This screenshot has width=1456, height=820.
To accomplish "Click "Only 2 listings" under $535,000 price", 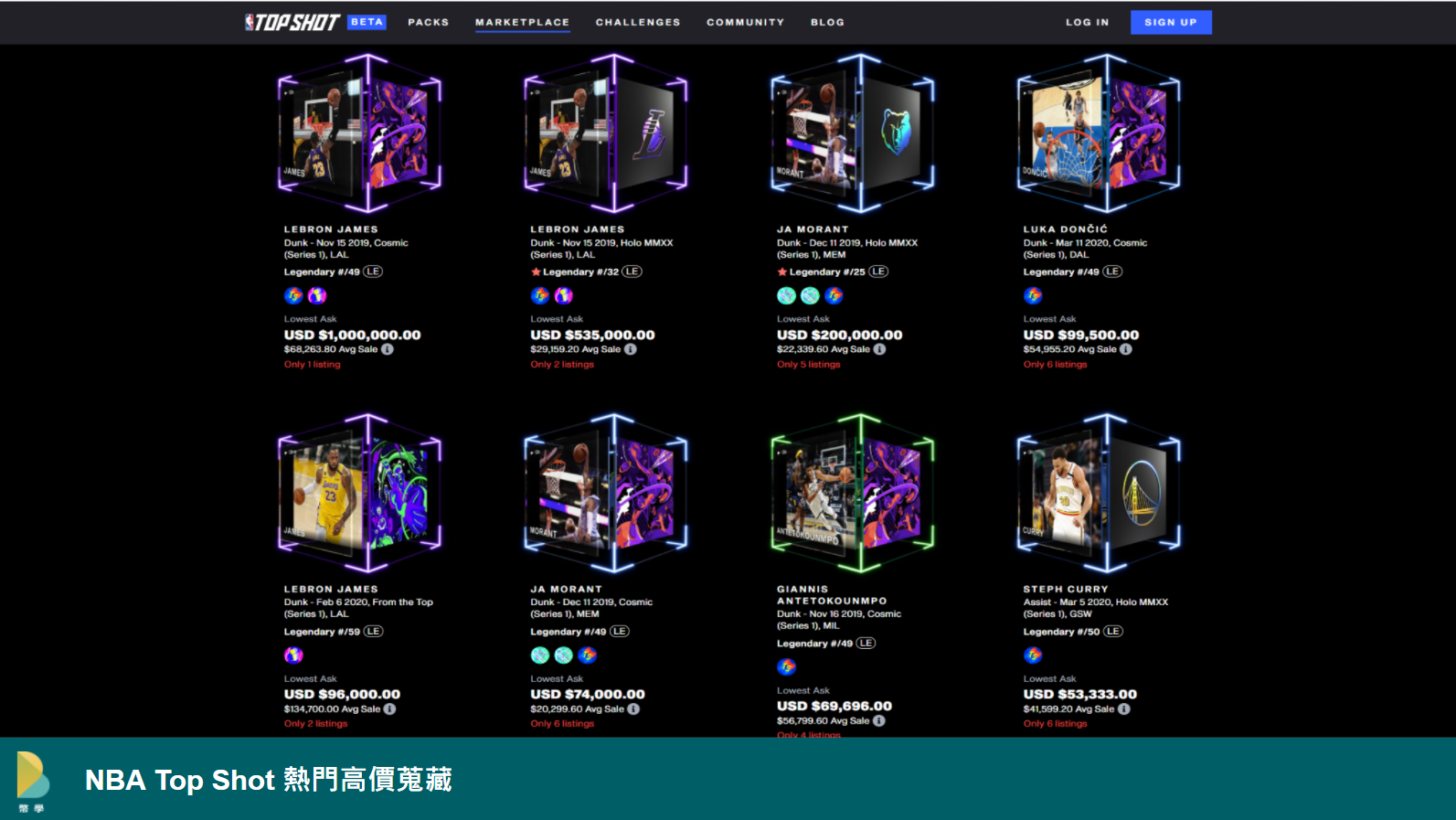I will click(562, 364).
